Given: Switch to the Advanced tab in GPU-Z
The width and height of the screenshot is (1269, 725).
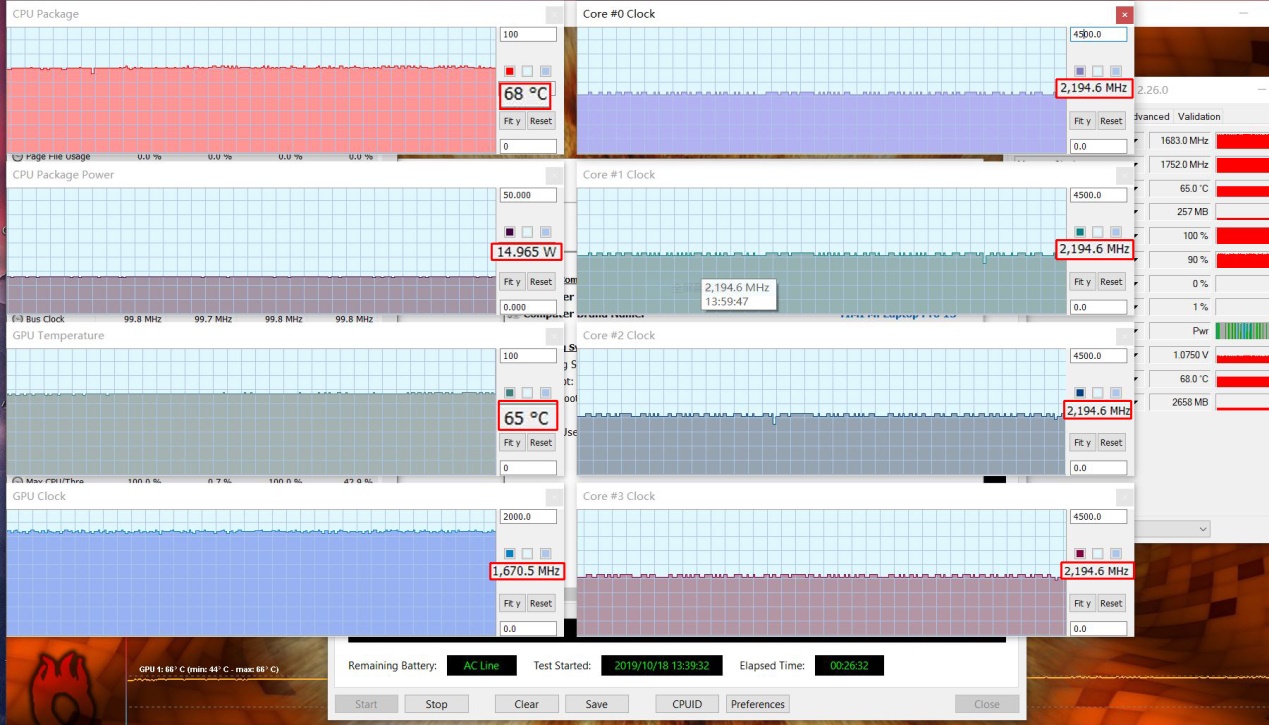Looking at the screenshot, I should coord(1152,116).
